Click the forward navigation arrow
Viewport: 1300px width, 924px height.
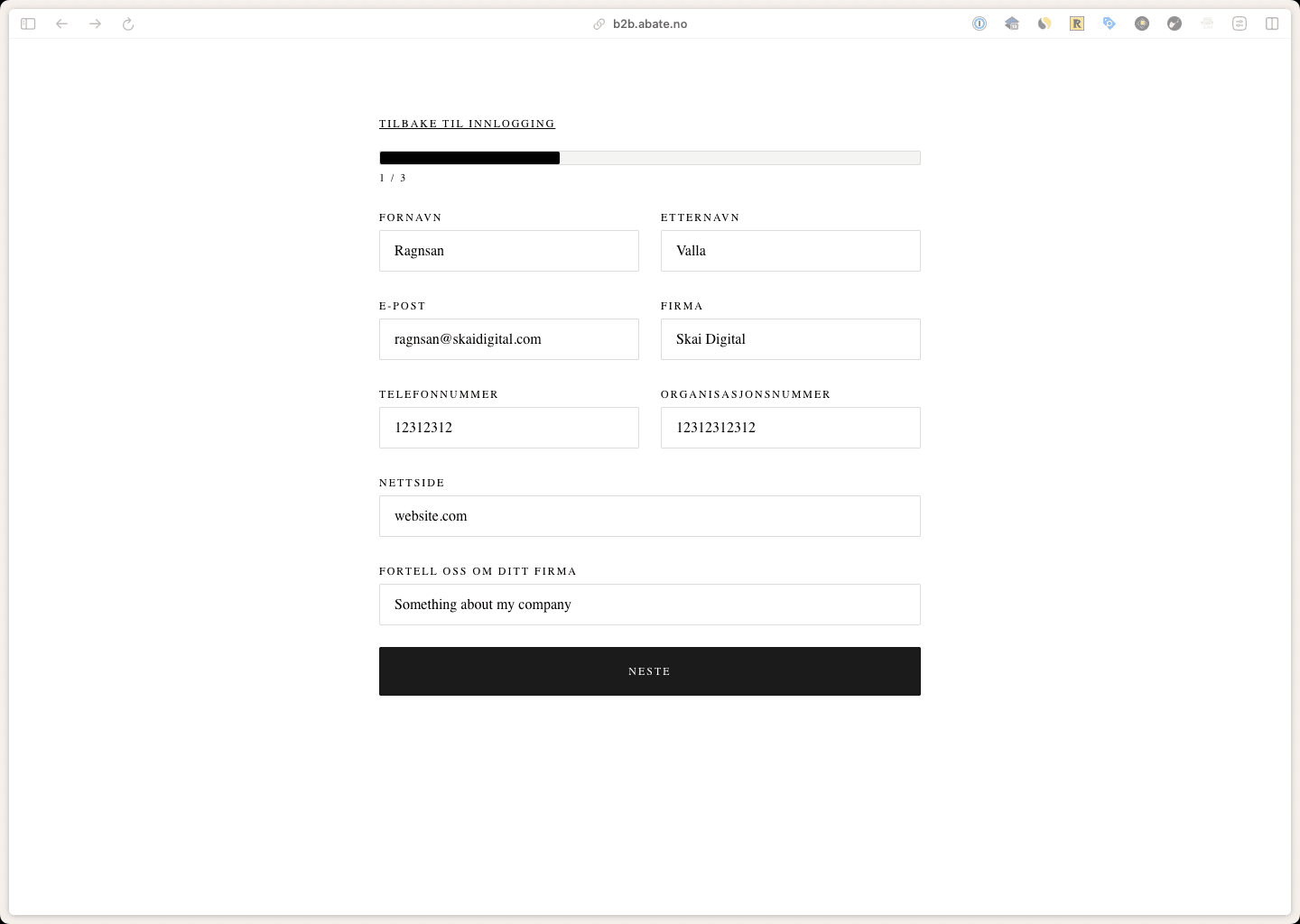(x=95, y=24)
